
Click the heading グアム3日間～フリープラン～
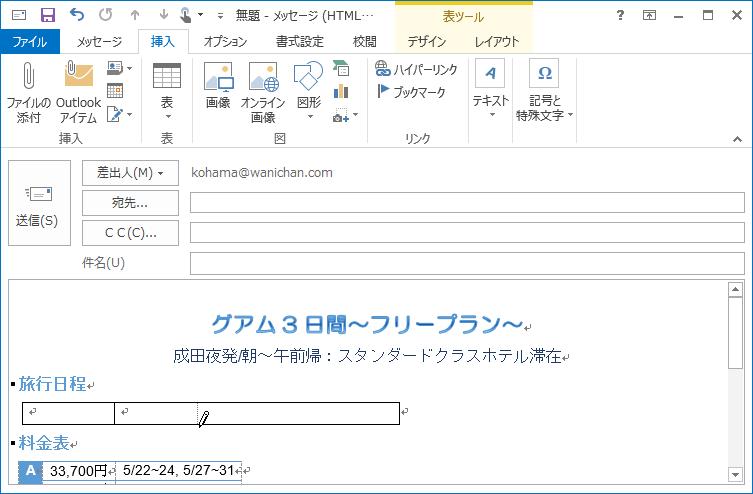pos(367,325)
